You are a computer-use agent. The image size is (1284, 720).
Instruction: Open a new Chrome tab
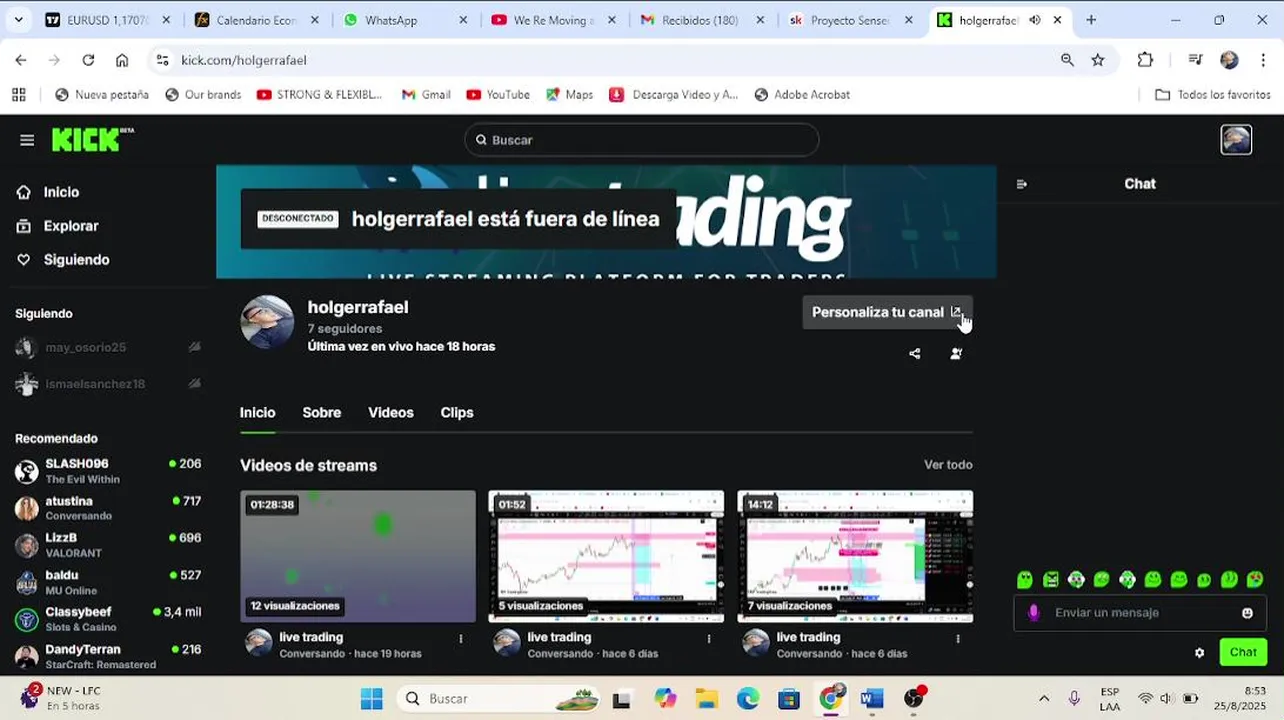1091,20
